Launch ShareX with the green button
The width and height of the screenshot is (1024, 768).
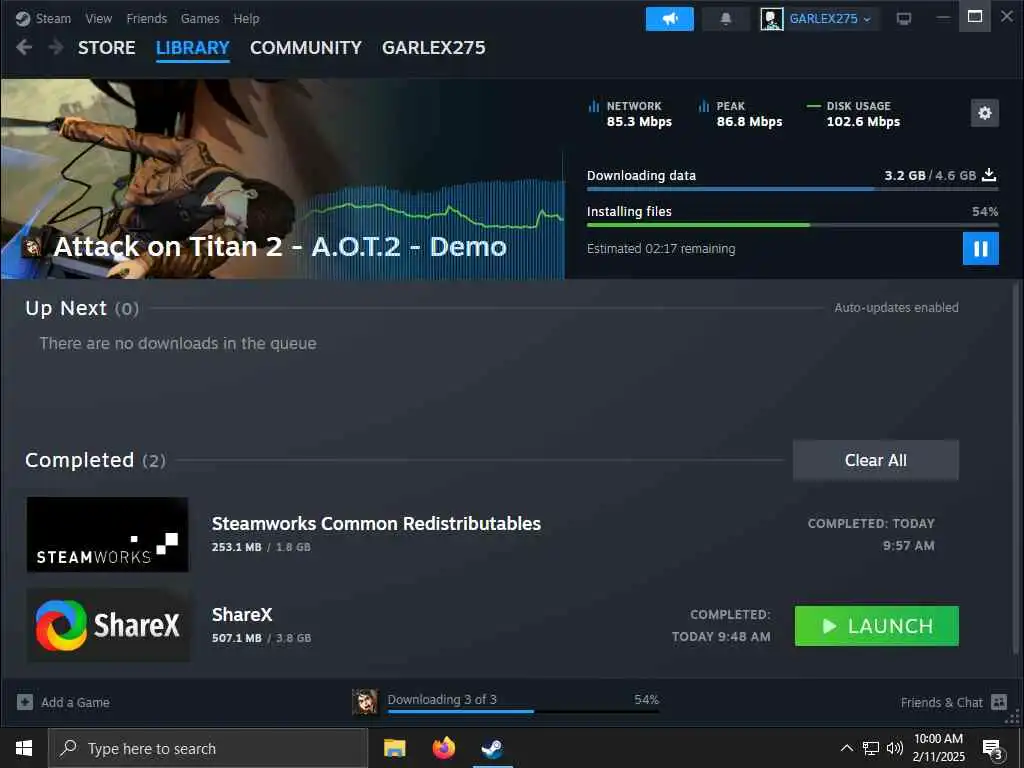tap(876, 626)
